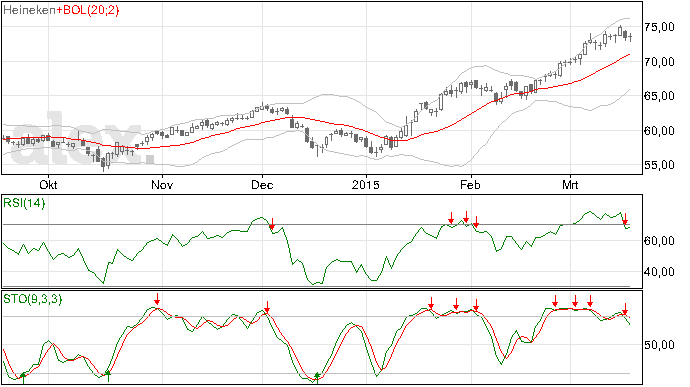Click the 40,00 label on the RSI axis
The width and height of the screenshot is (690, 387).
click(x=659, y=272)
